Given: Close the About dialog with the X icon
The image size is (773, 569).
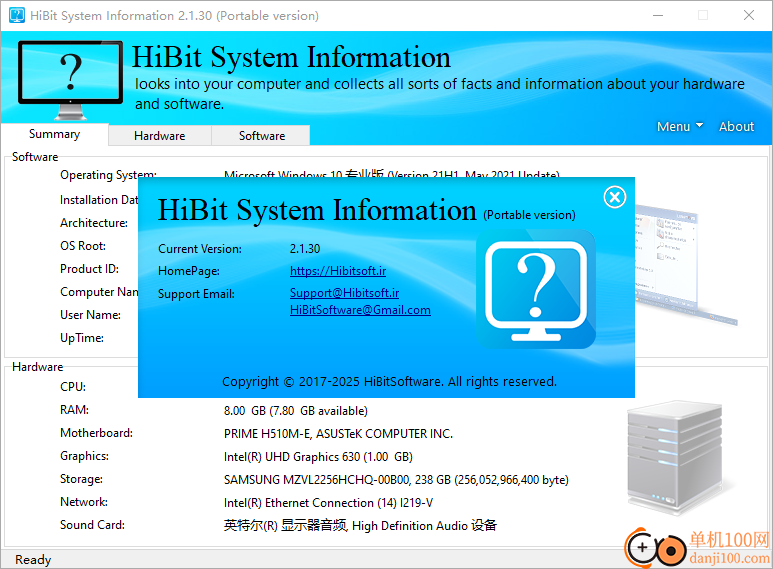Looking at the screenshot, I should coord(615,197).
